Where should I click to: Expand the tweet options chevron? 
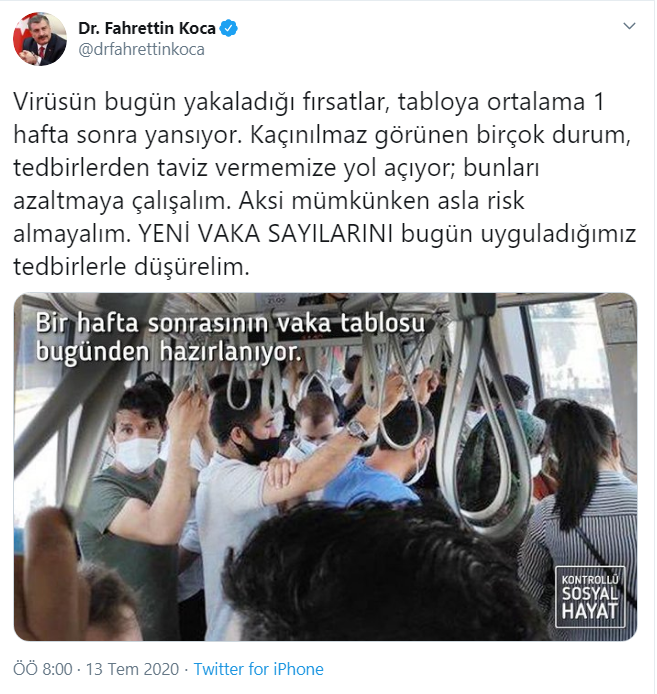point(629,26)
